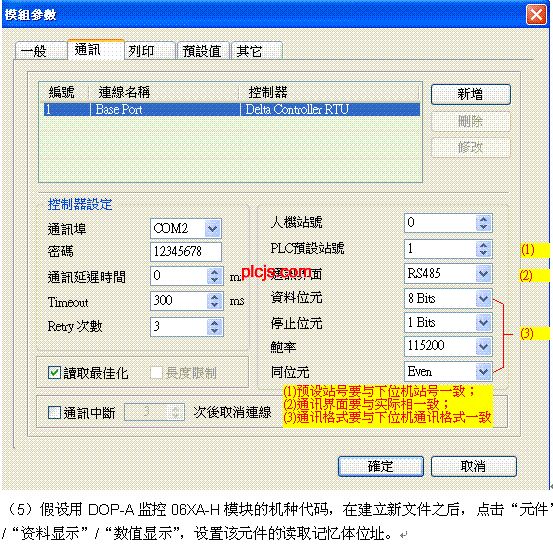Screen dimensions: 553x545
Task: Switch to the 預設值 tab
Action: pyautogui.click(x=203, y=51)
